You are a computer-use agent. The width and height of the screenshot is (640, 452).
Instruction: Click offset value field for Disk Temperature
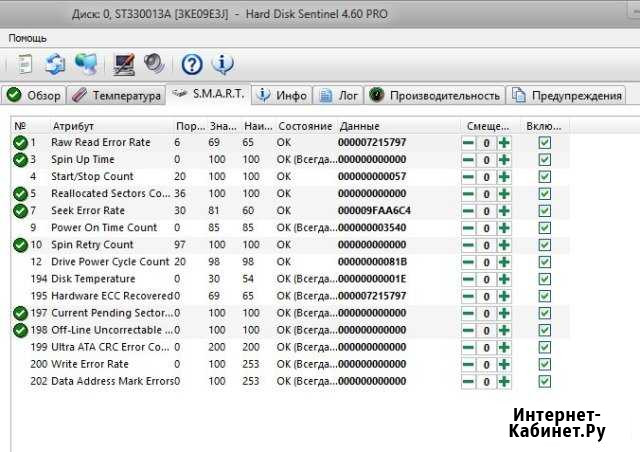pos(486,279)
